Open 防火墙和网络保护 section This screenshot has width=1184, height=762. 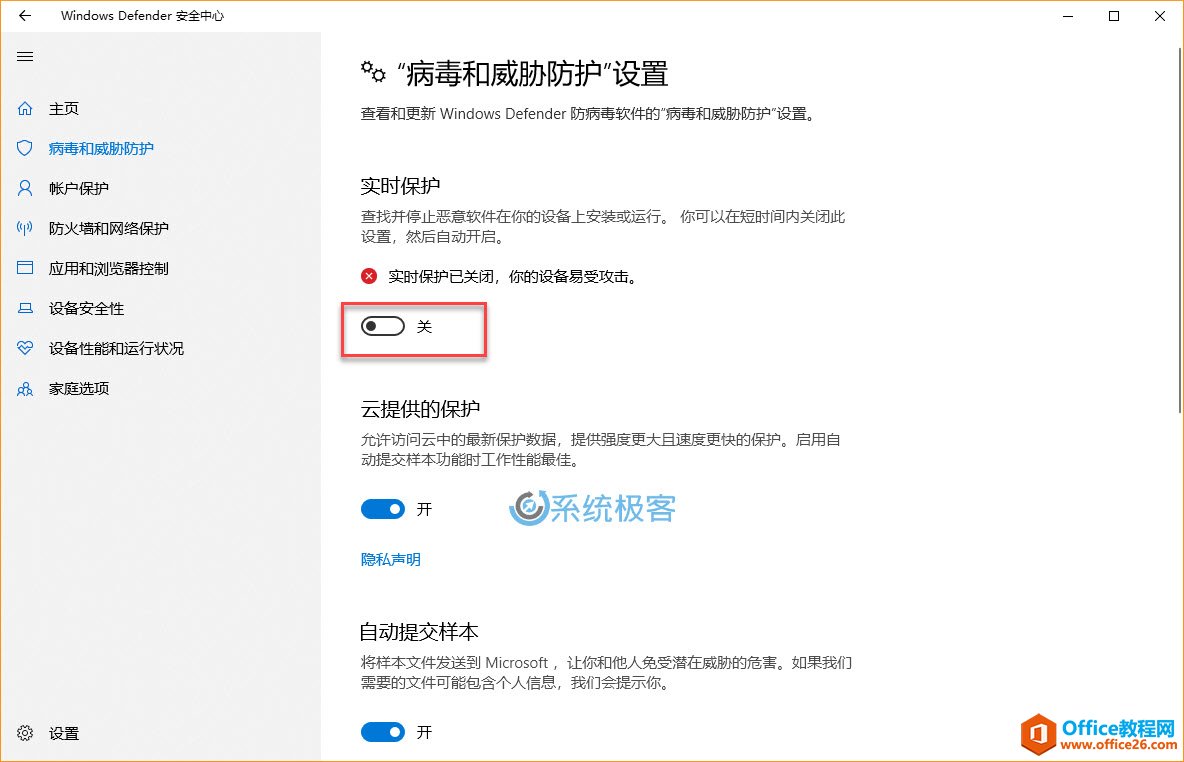(x=109, y=228)
